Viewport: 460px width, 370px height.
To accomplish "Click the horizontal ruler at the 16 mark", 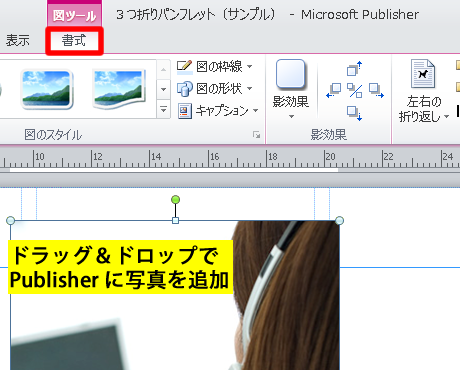I will (214, 156).
